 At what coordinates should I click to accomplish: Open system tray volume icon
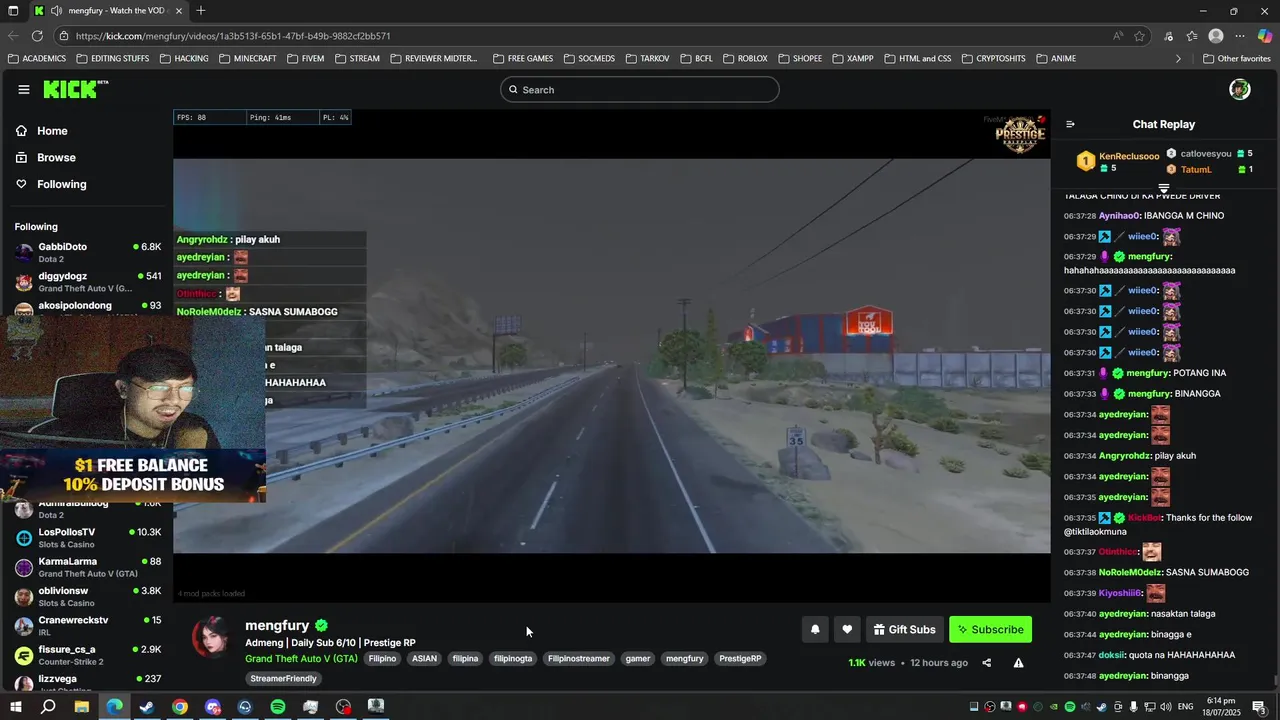point(1166,707)
